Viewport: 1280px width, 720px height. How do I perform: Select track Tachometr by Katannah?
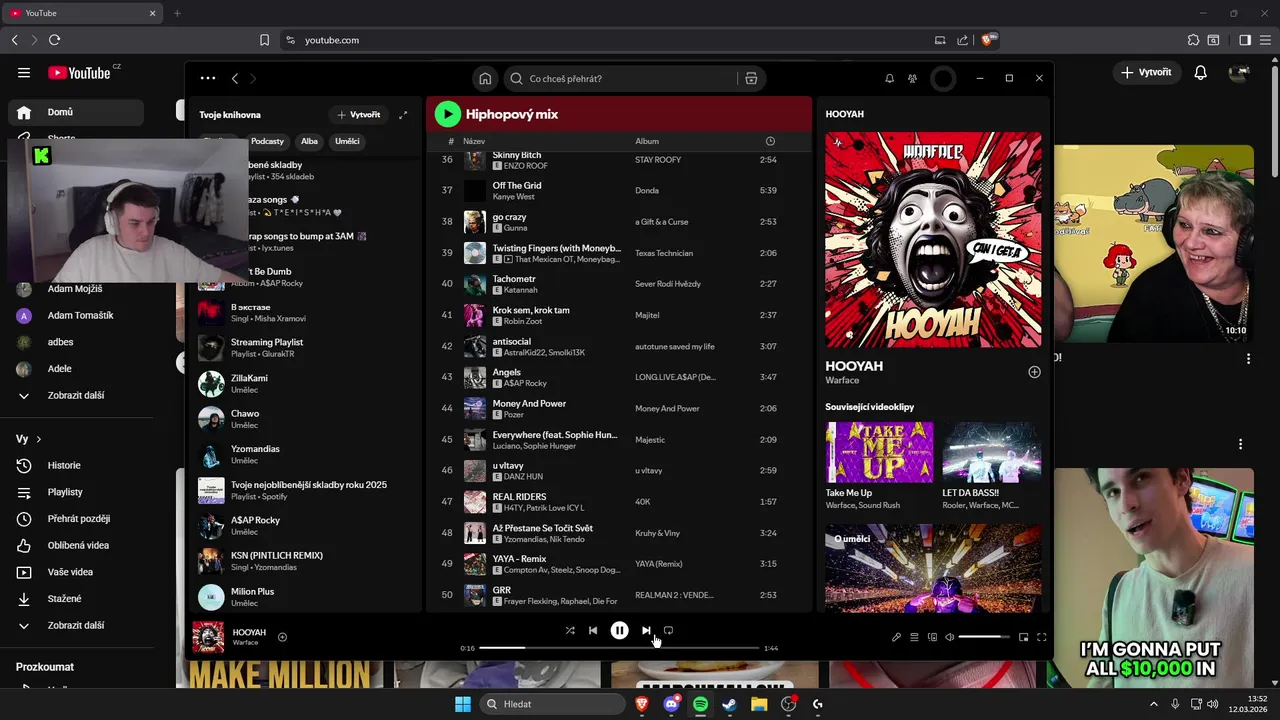[619, 284]
